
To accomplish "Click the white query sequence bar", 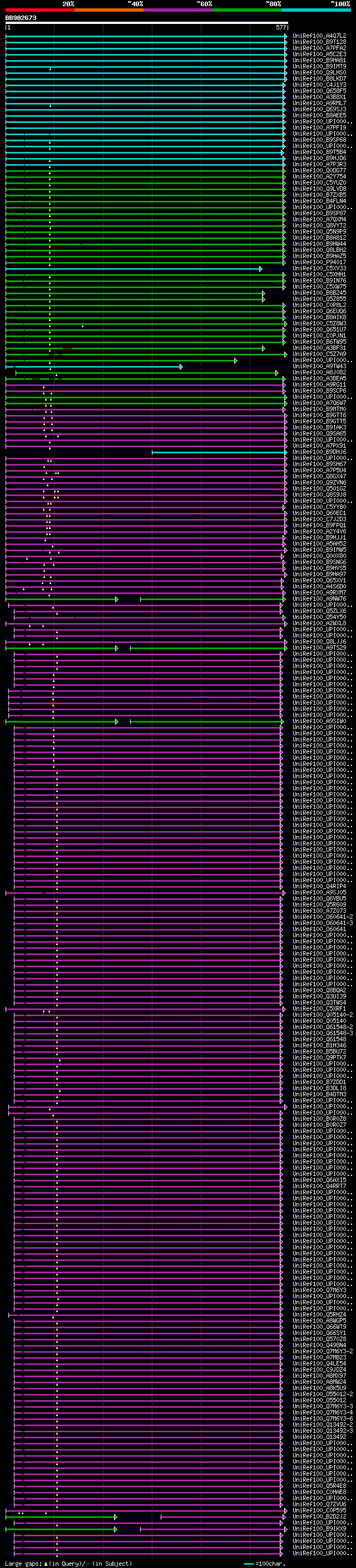I will click(x=147, y=23).
